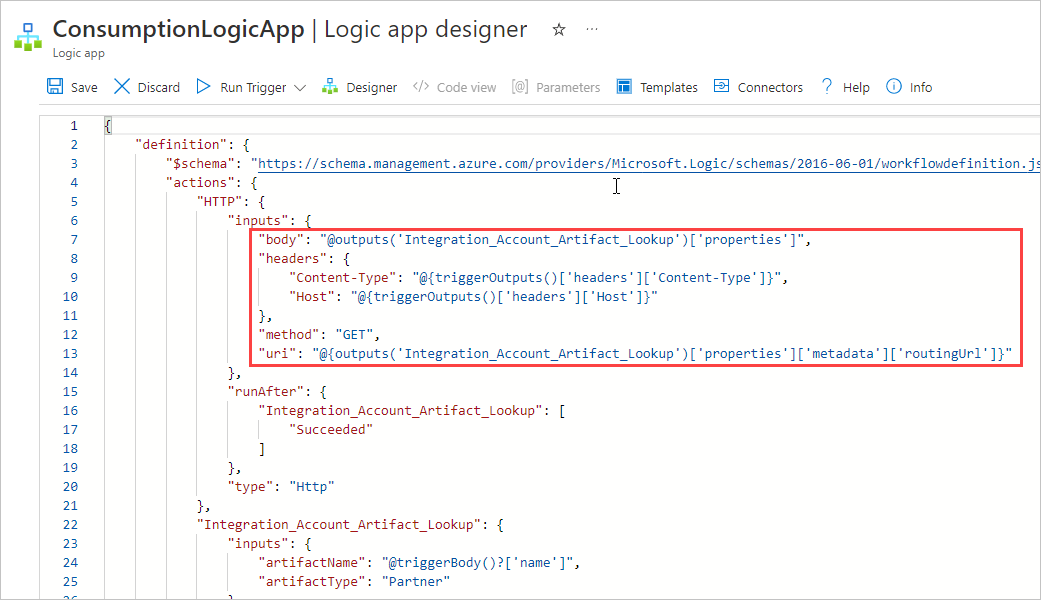Viewport: 1041px width, 600px height.
Task: Click the "Partner" artifactType value
Action: (416, 581)
